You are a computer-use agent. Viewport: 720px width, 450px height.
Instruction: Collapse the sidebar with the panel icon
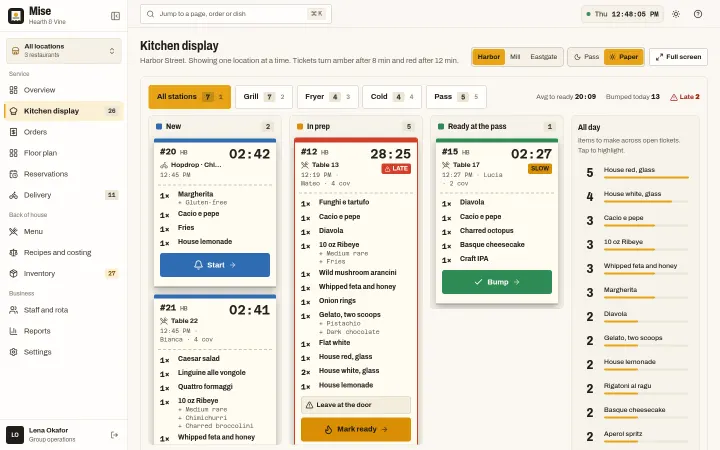pos(115,16)
